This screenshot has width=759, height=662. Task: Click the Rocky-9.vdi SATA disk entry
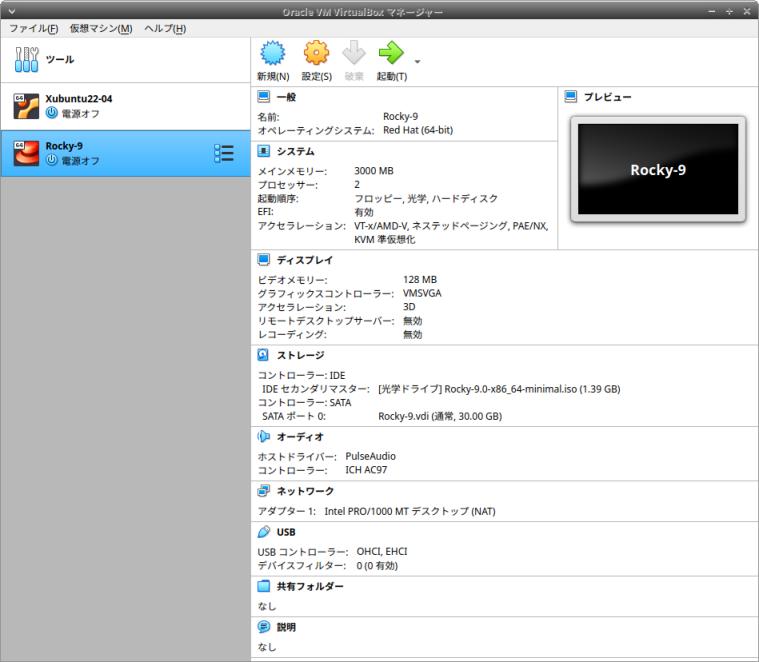pos(440,416)
